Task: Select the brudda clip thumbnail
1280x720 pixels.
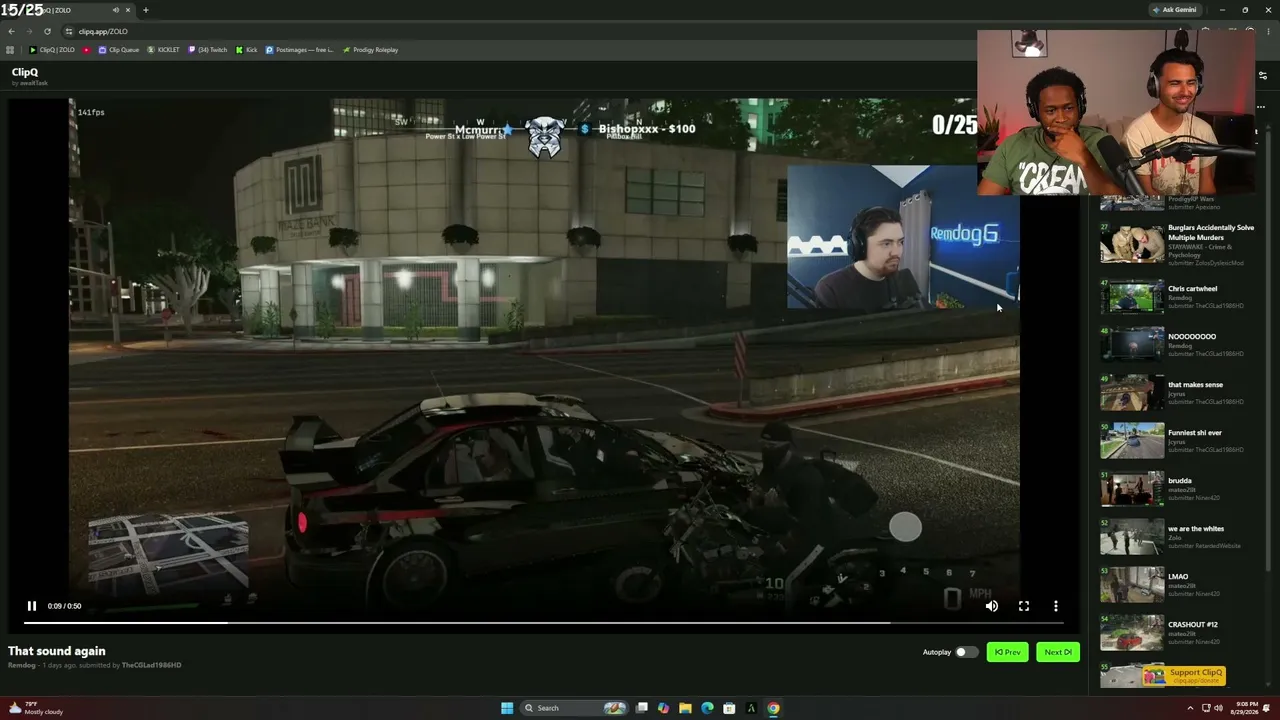Action: tap(1132, 488)
